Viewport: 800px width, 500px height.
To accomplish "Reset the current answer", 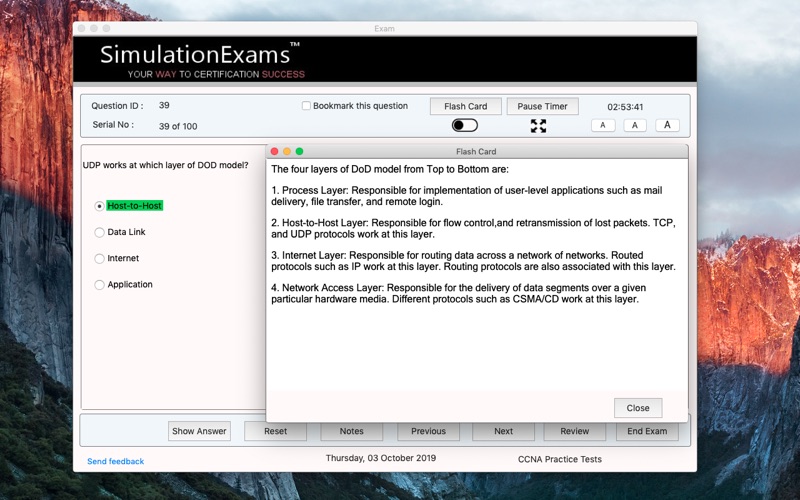I will pyautogui.click(x=276, y=431).
